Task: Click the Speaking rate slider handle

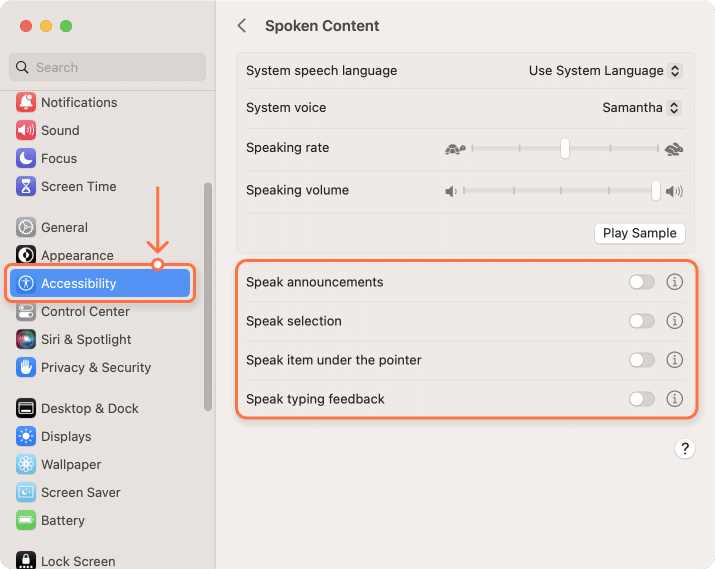Action: (565, 149)
